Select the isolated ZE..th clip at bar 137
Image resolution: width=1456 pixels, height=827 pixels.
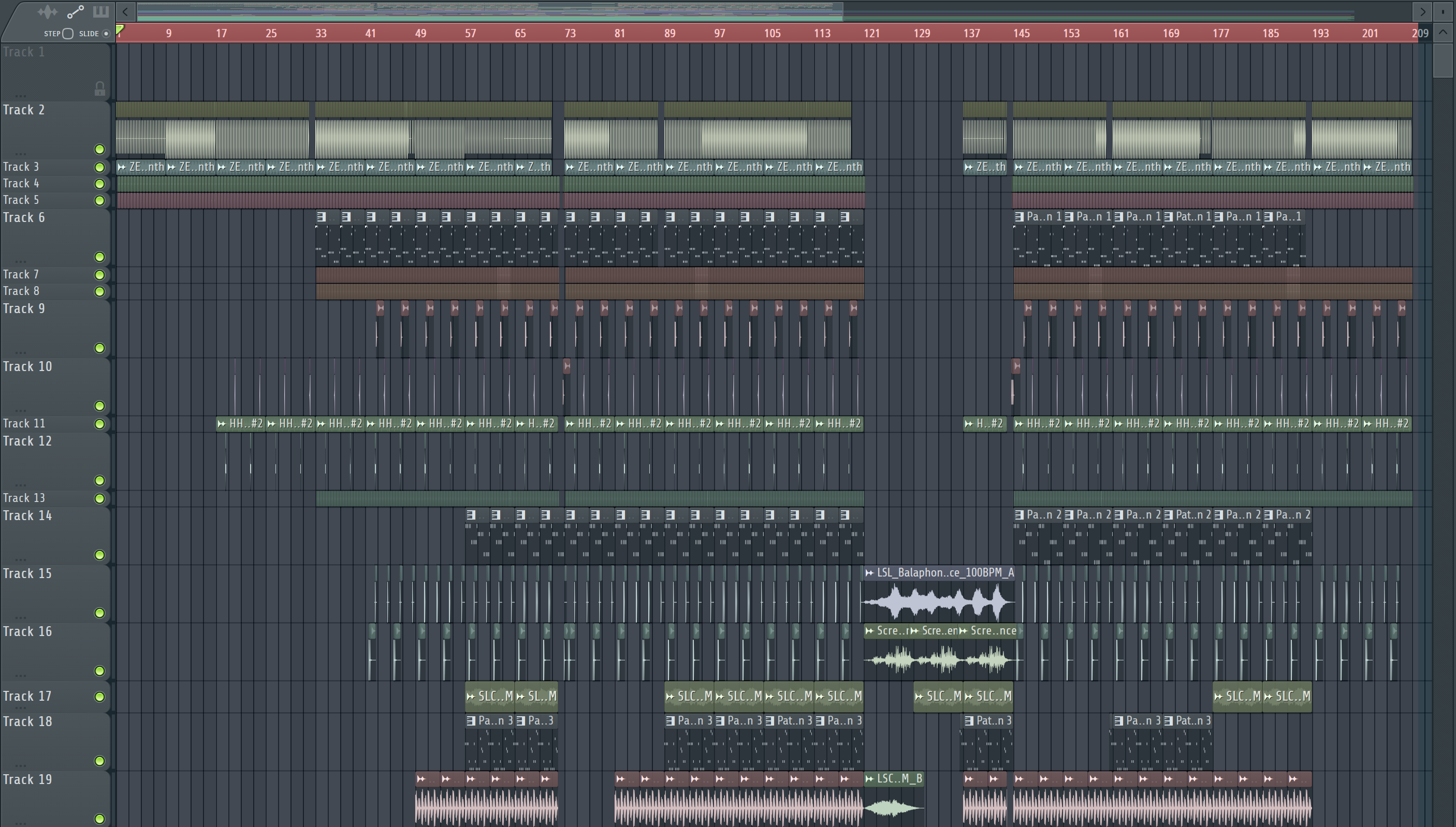985,167
